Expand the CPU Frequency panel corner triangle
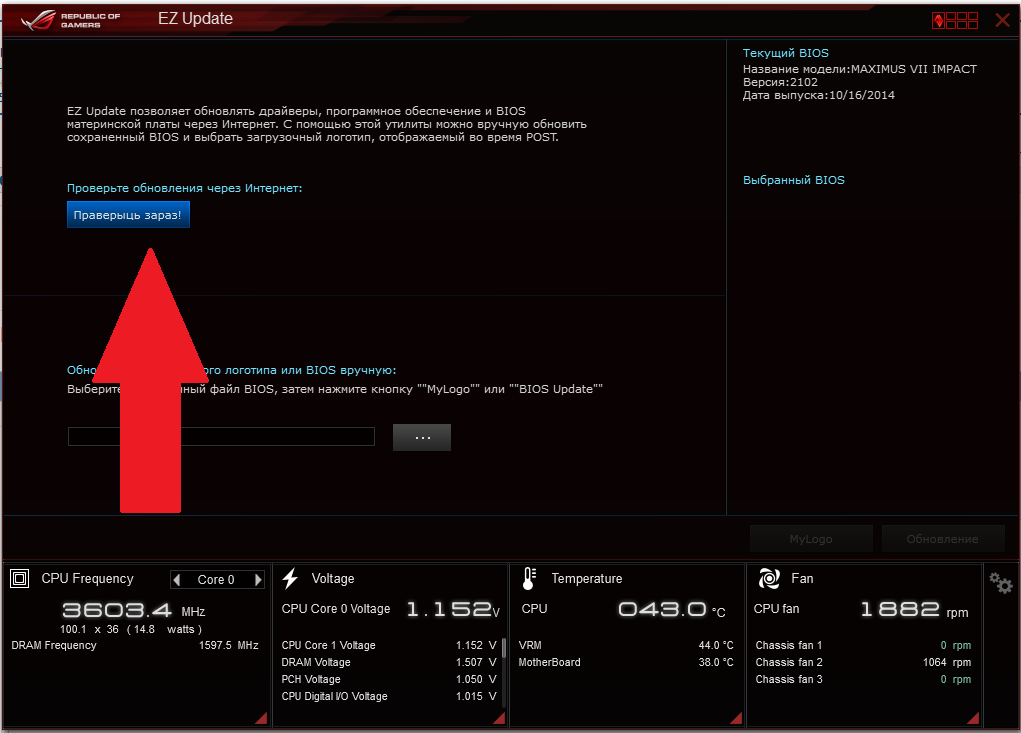The image size is (1021, 733). (x=262, y=718)
